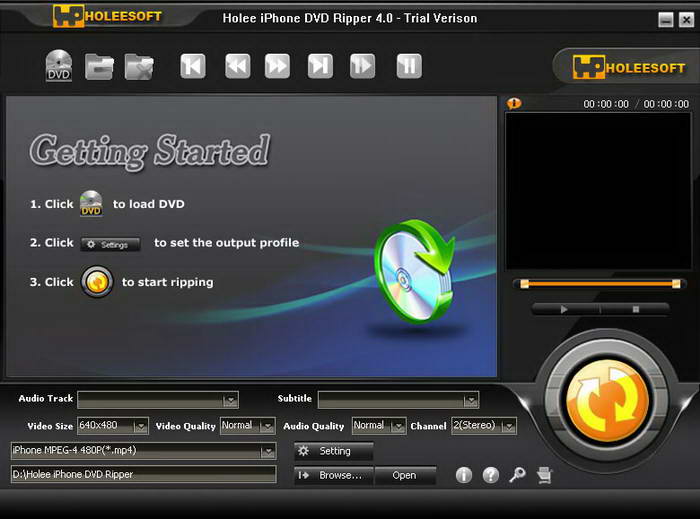The image size is (700, 519).
Task: Click the key registration icon
Action: 517,475
